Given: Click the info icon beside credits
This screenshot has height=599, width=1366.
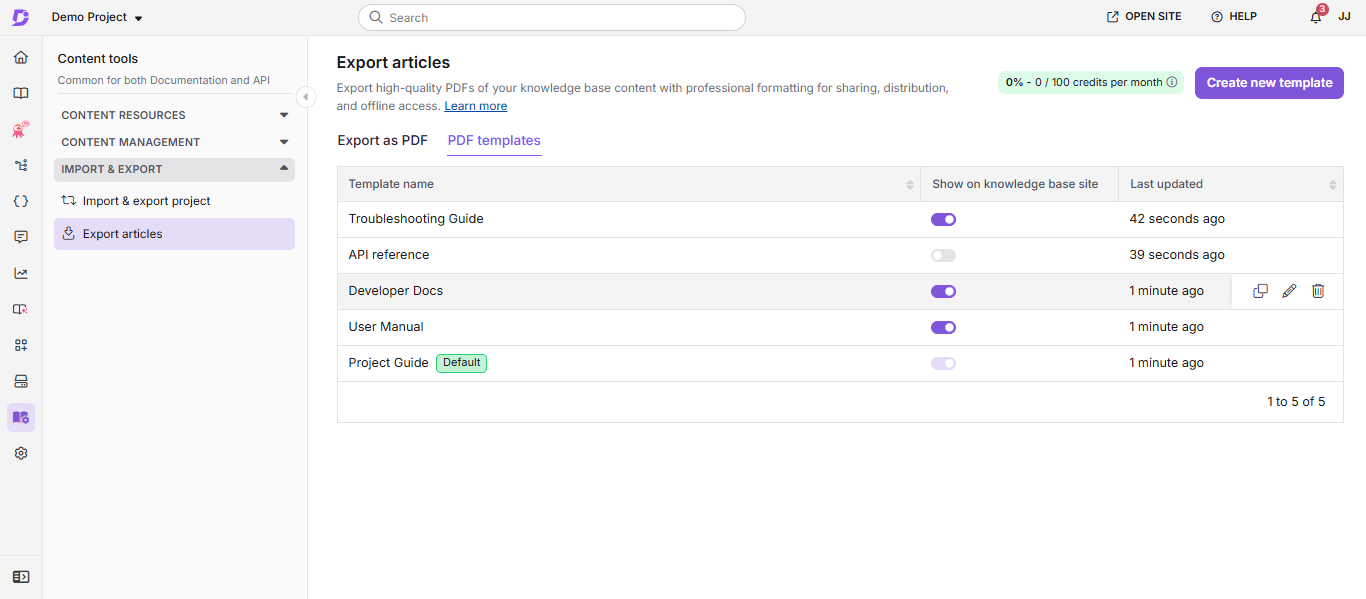Looking at the screenshot, I should 1172,82.
